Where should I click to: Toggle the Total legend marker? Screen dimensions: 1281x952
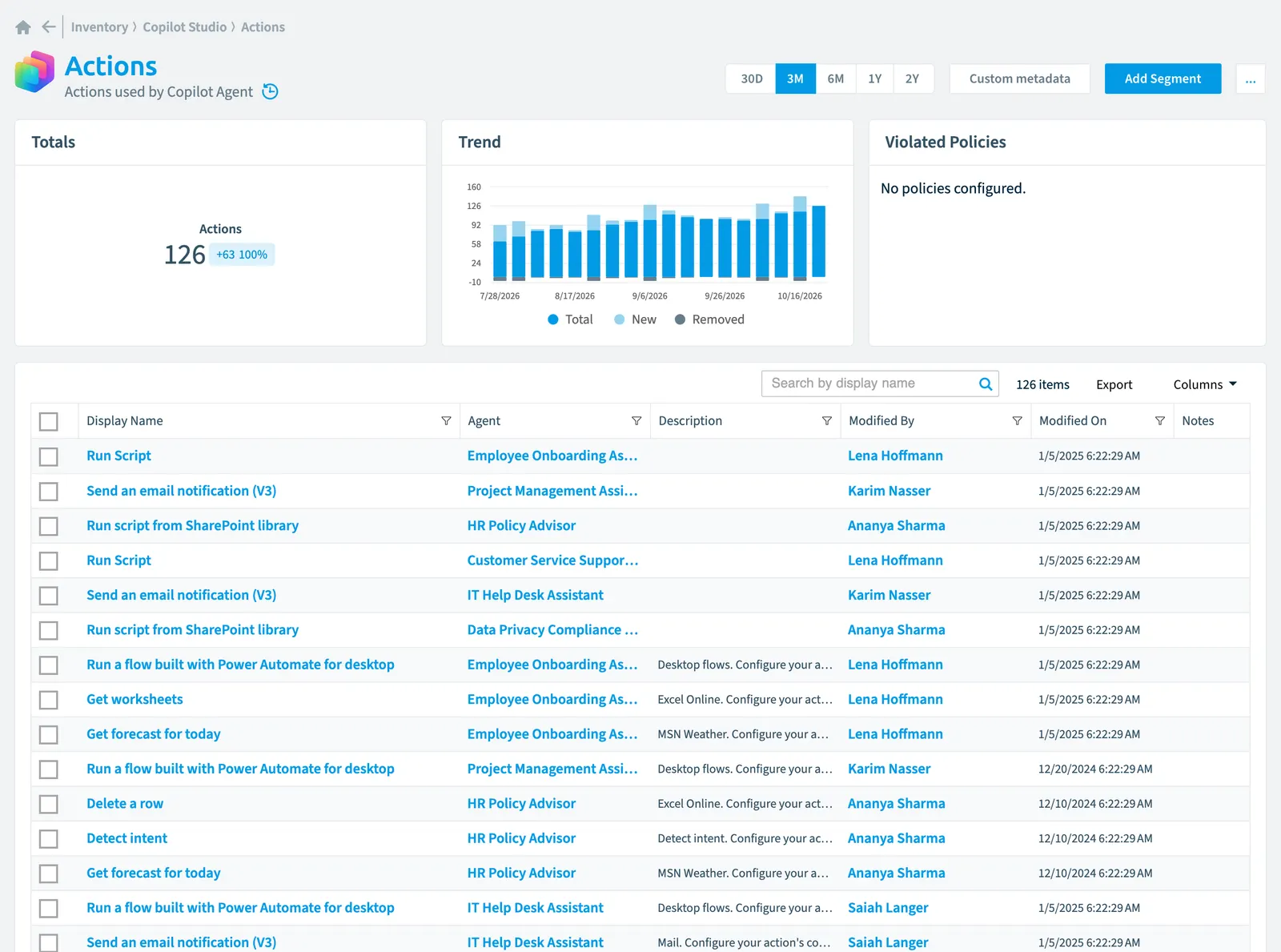552,319
